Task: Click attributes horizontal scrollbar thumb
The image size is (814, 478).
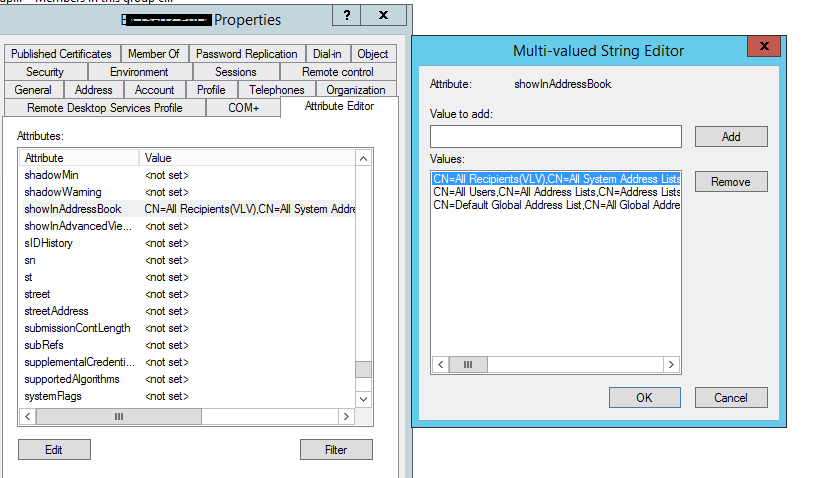Action: point(119,416)
